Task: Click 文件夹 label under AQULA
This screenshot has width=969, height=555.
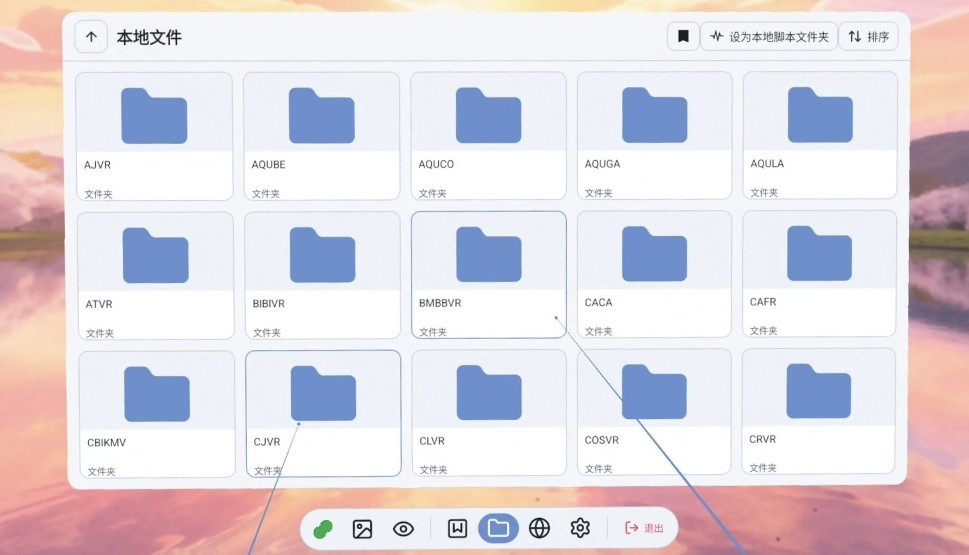Action: click(764, 193)
